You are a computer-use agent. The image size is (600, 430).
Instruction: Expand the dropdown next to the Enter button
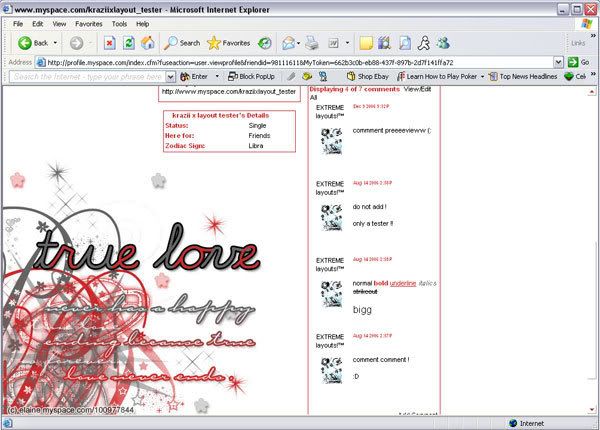pos(217,77)
